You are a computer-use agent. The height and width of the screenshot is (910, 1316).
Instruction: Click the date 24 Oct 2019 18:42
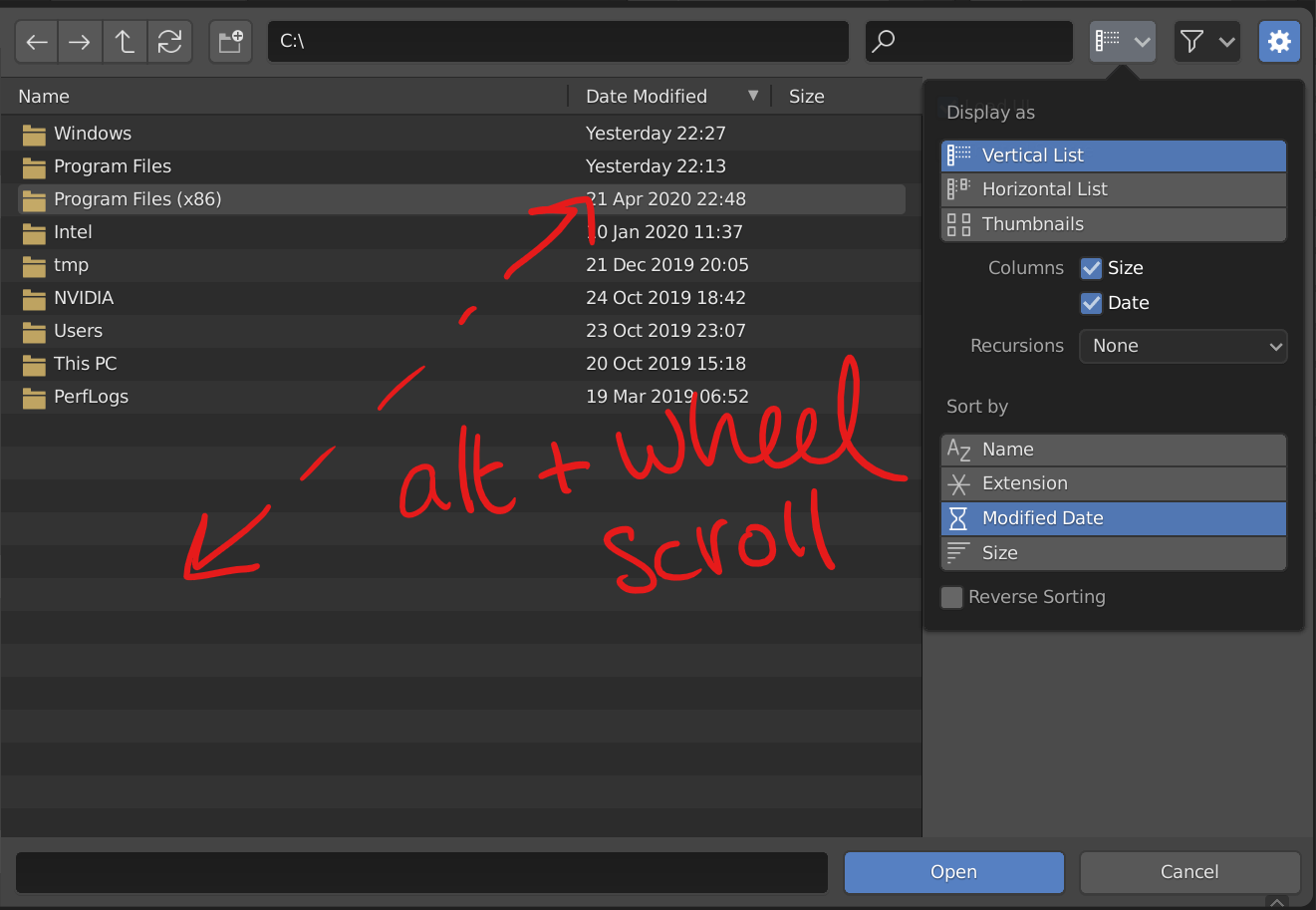(x=666, y=298)
